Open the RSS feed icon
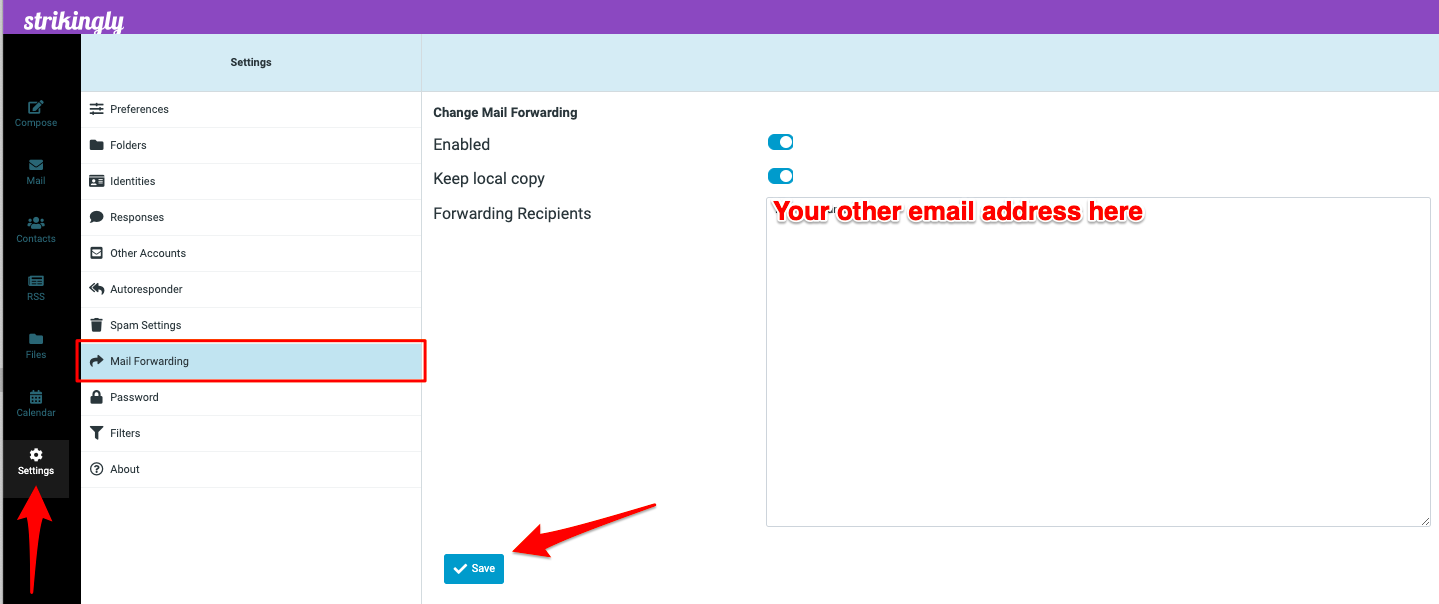 tap(36, 281)
